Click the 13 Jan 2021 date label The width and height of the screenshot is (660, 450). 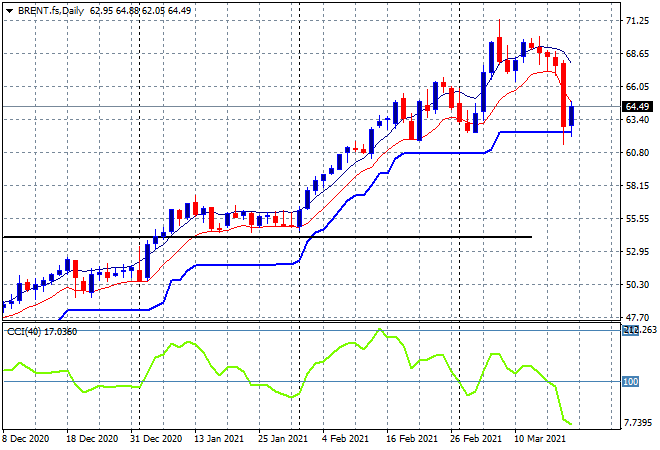point(219,439)
